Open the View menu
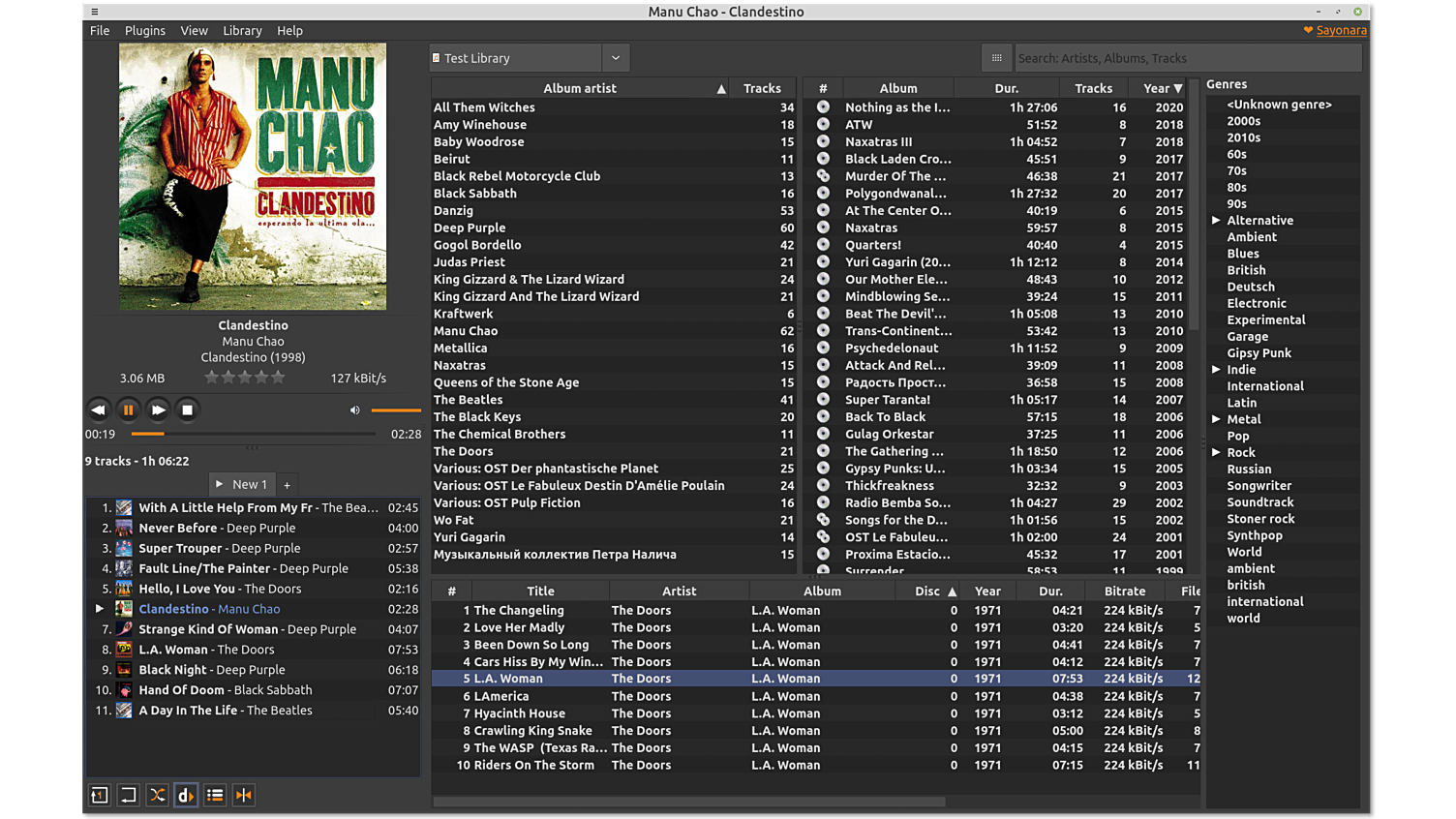This screenshot has height=819, width=1456. pyautogui.click(x=194, y=31)
